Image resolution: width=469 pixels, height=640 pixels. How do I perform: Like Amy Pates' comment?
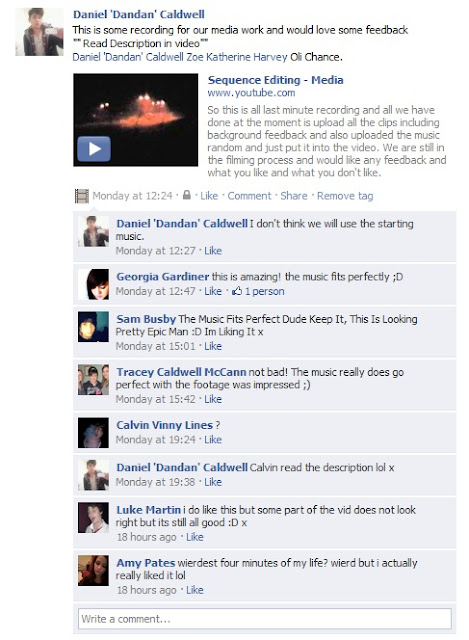195,590
